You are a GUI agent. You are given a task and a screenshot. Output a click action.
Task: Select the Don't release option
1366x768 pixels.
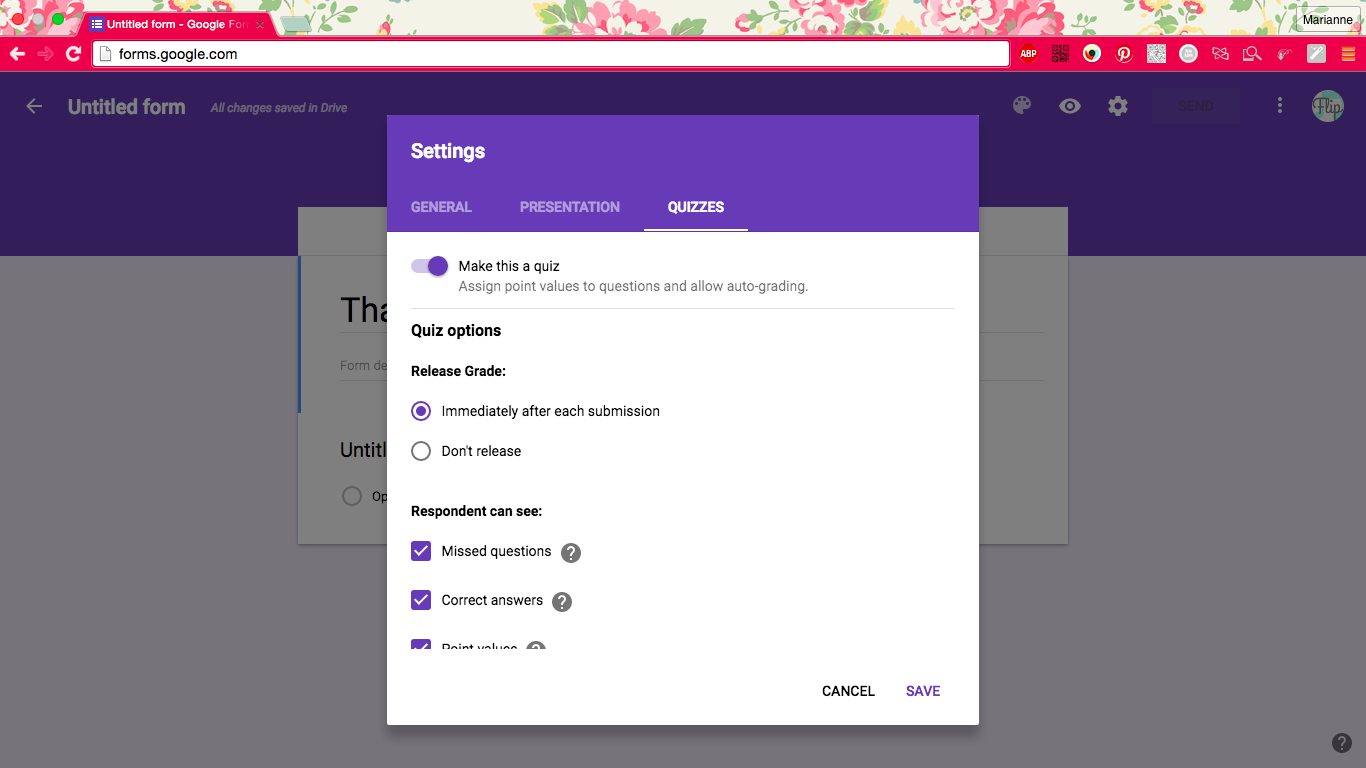(x=421, y=451)
